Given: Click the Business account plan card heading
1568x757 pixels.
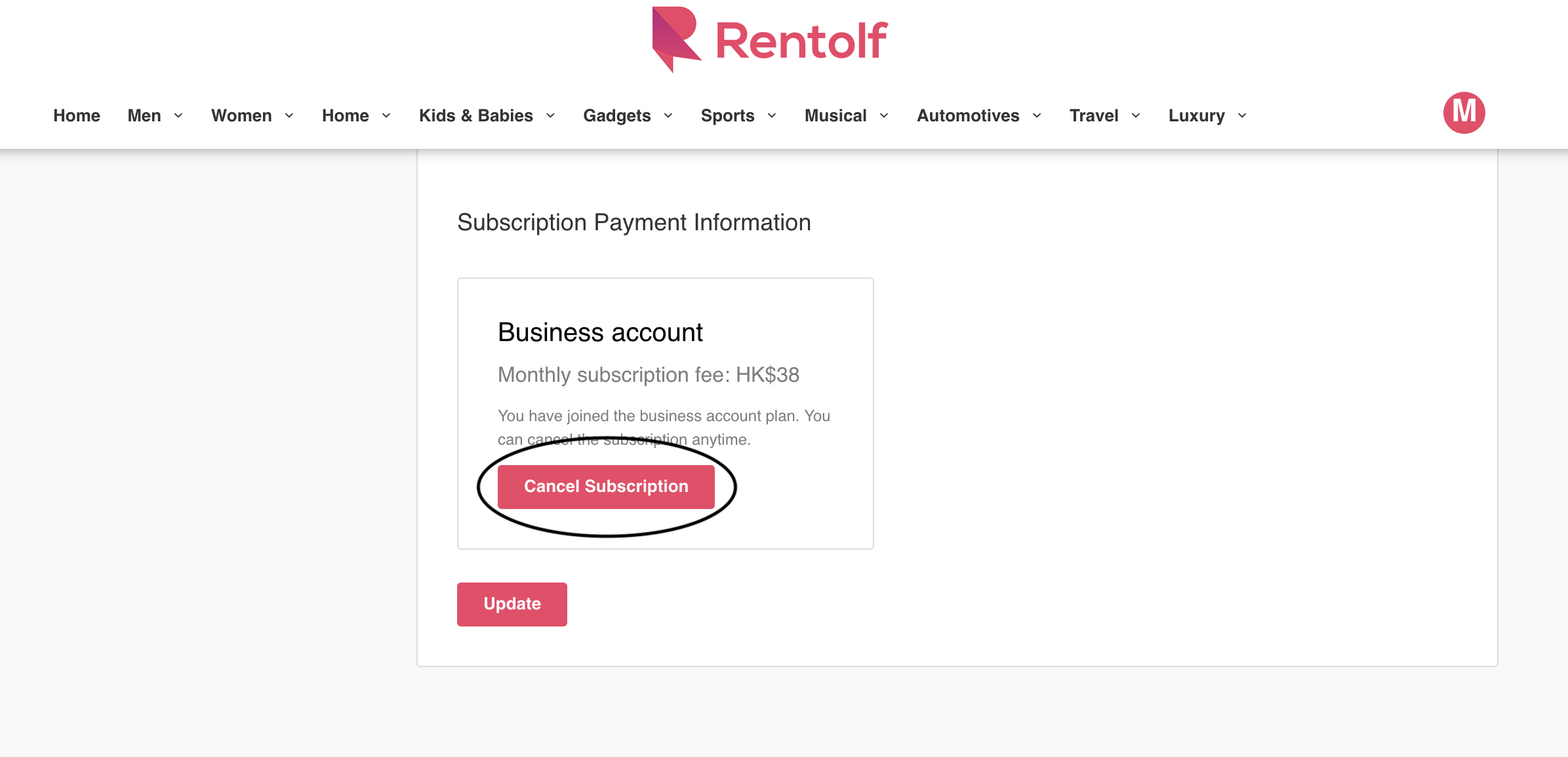Looking at the screenshot, I should pos(600,333).
